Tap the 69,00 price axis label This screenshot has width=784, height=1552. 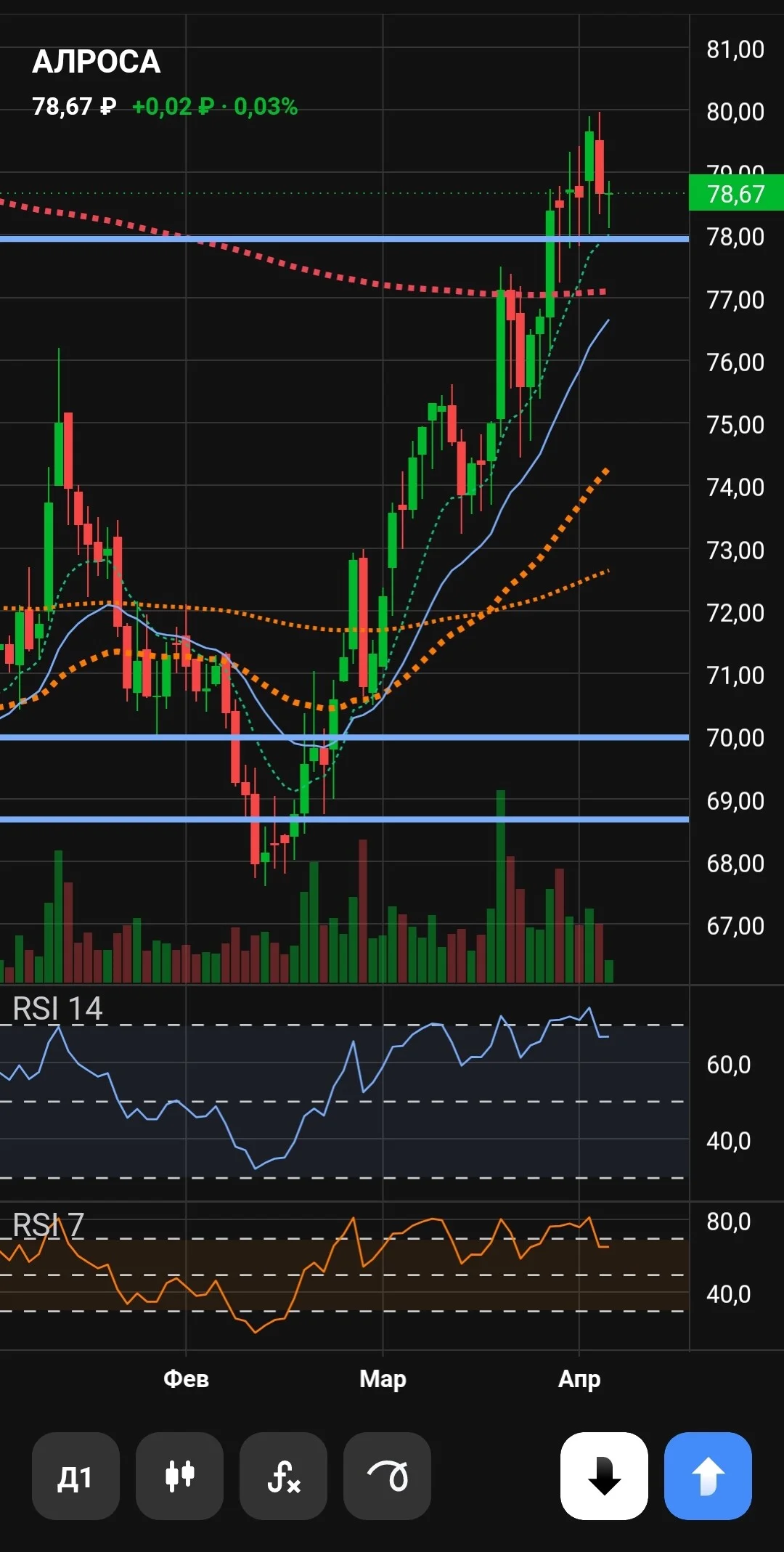[x=735, y=800]
